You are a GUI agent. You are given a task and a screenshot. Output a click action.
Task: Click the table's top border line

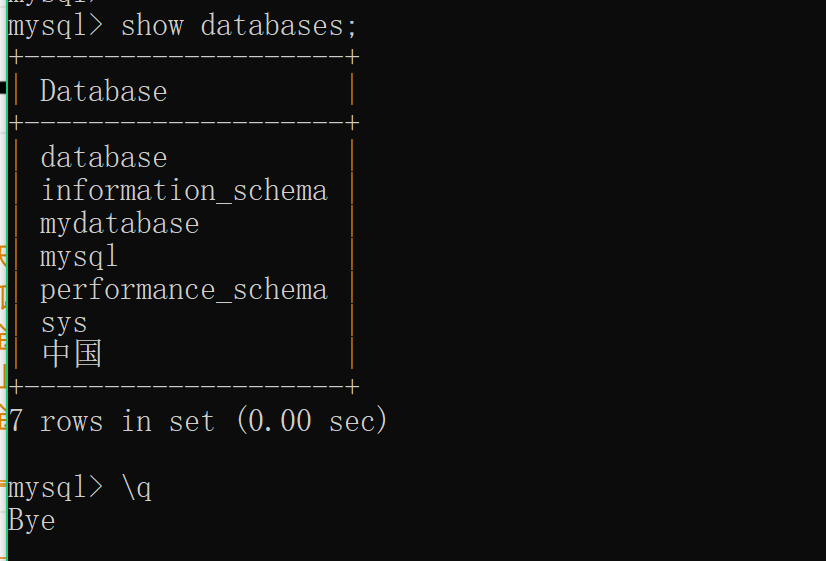click(184, 56)
